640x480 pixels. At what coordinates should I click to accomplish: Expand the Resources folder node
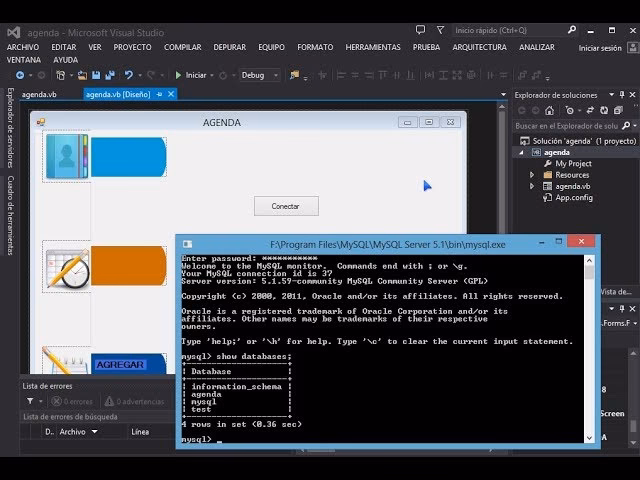(x=532, y=175)
